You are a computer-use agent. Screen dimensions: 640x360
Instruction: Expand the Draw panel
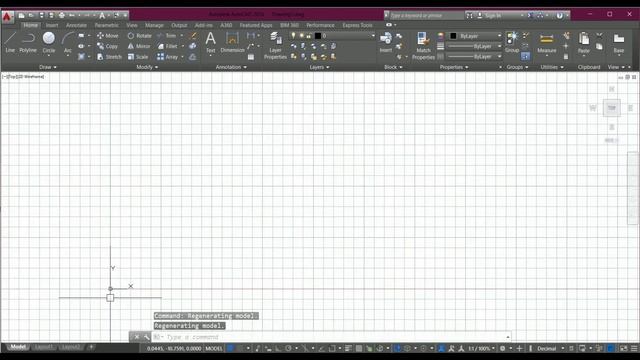(48, 67)
